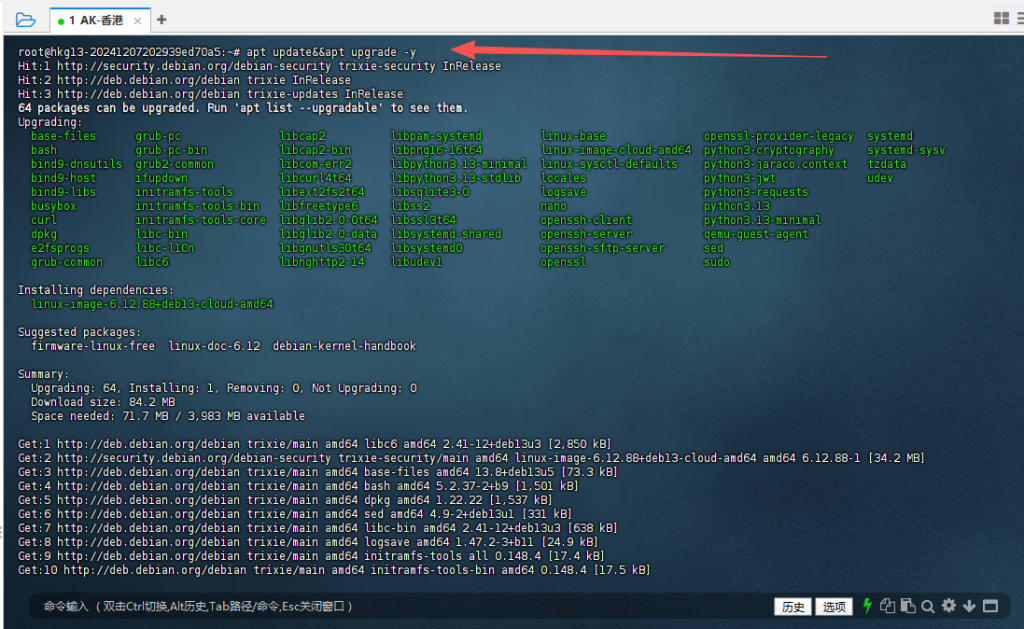Image resolution: width=1024 pixels, height=629 pixels.
Task: Open the folder icon in the tab bar
Action: 25,20
